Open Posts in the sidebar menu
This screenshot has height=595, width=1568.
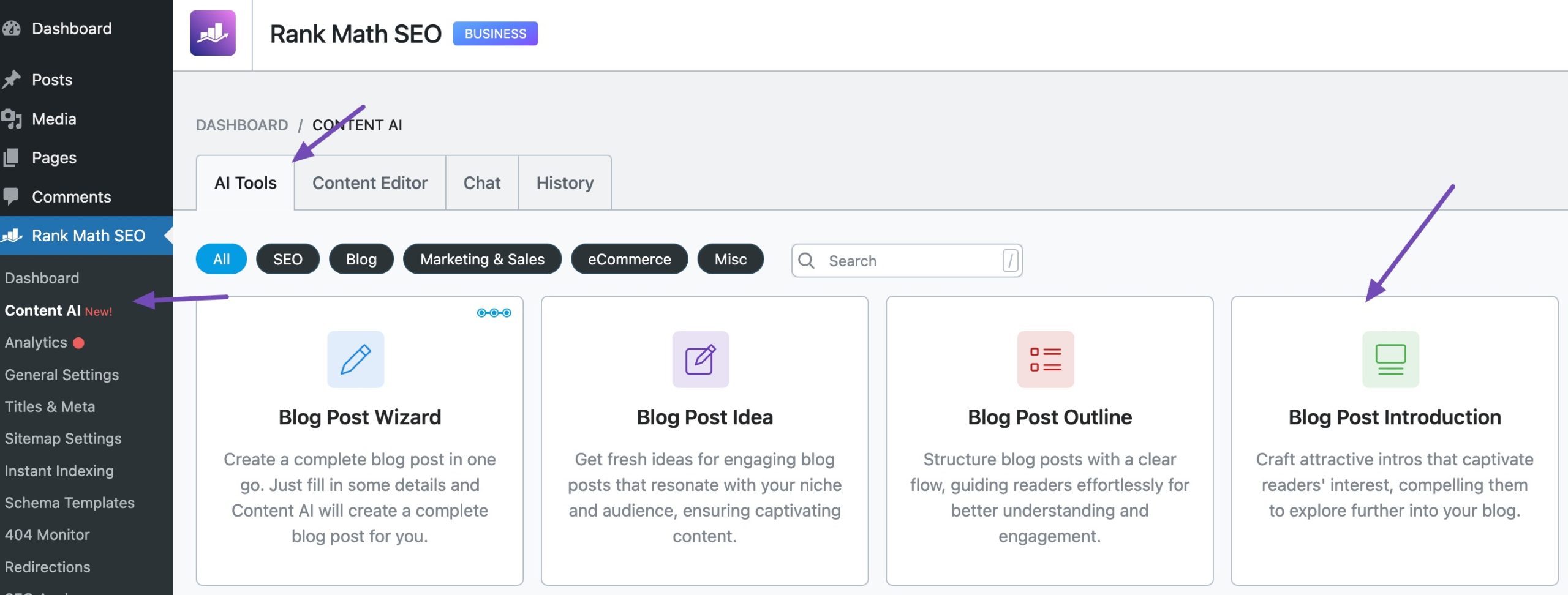pos(52,80)
